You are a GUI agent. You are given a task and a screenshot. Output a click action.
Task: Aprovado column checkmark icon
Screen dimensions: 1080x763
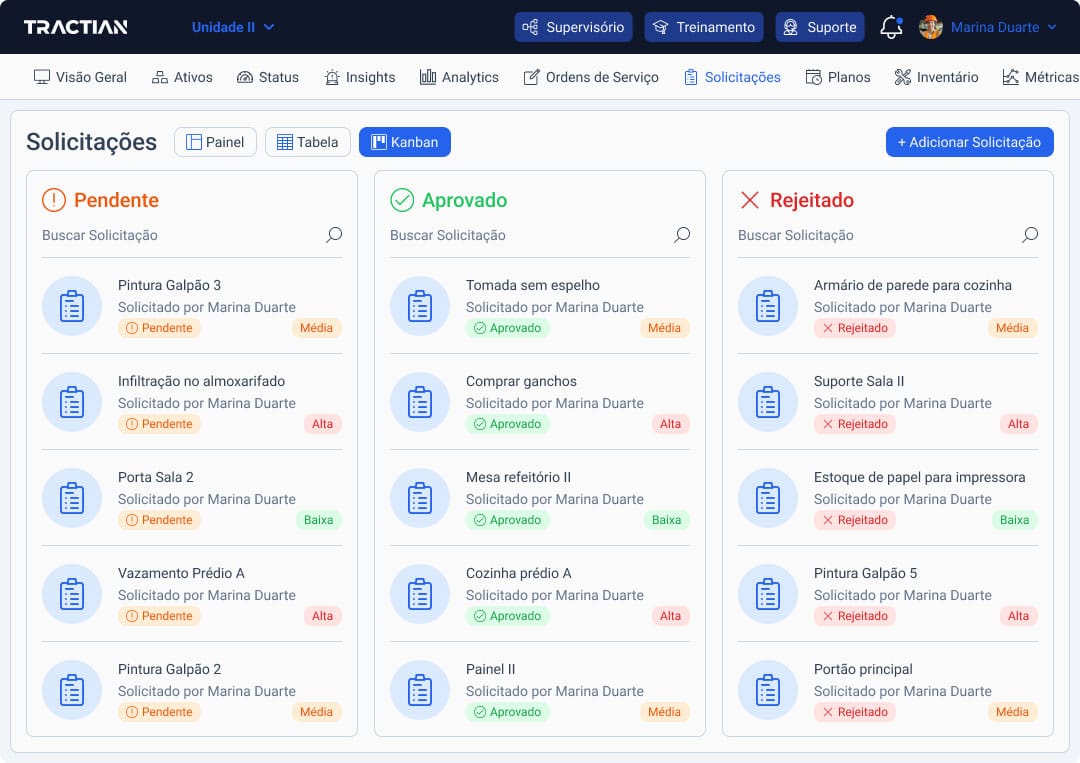pyautogui.click(x=402, y=200)
